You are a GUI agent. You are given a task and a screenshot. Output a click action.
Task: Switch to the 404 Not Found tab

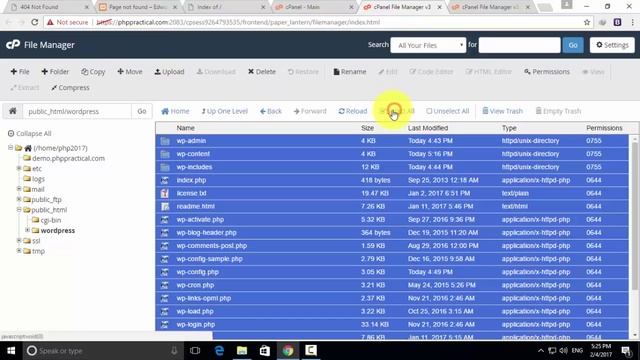click(x=50, y=7)
